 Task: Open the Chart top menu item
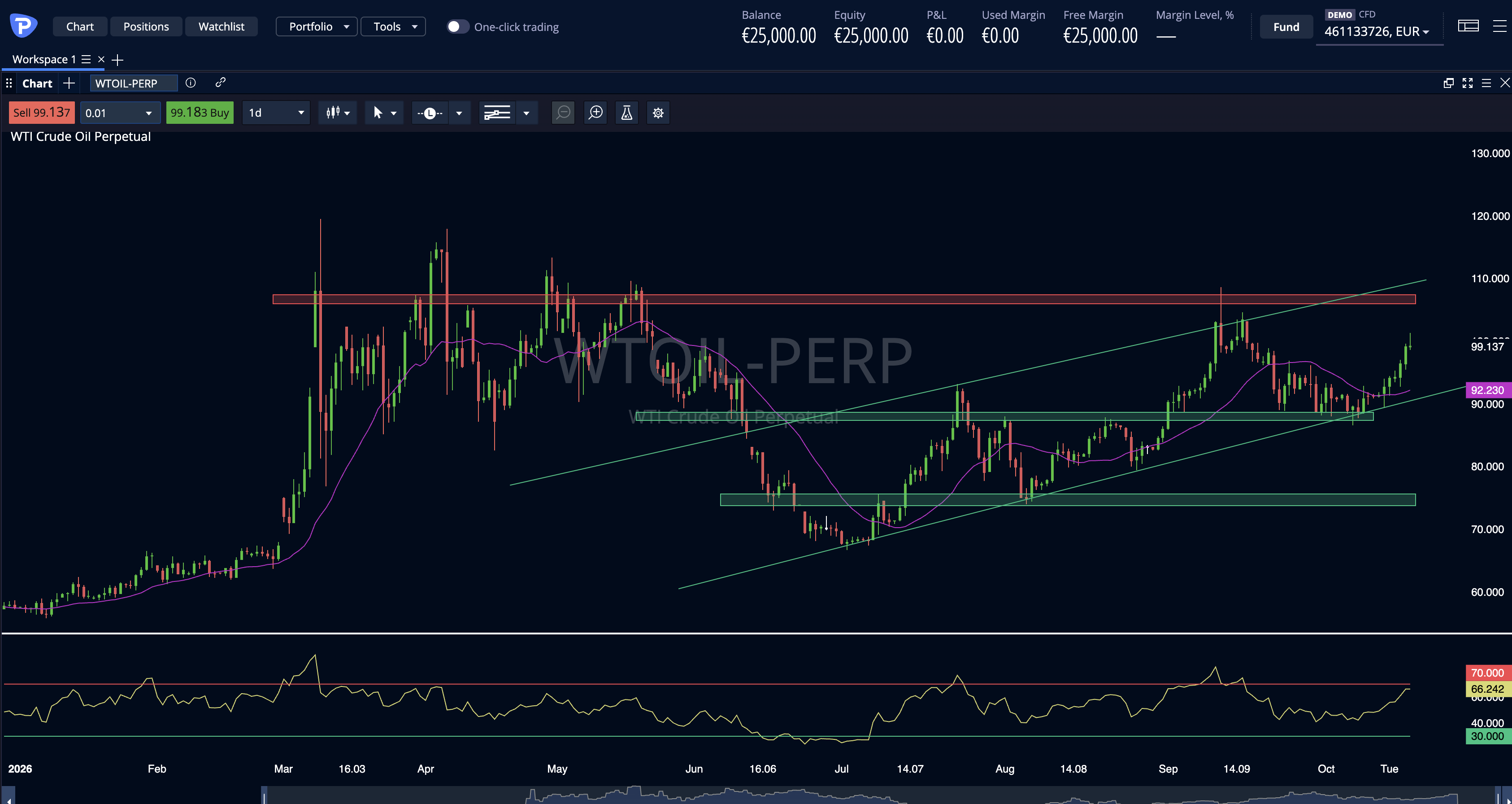80,26
